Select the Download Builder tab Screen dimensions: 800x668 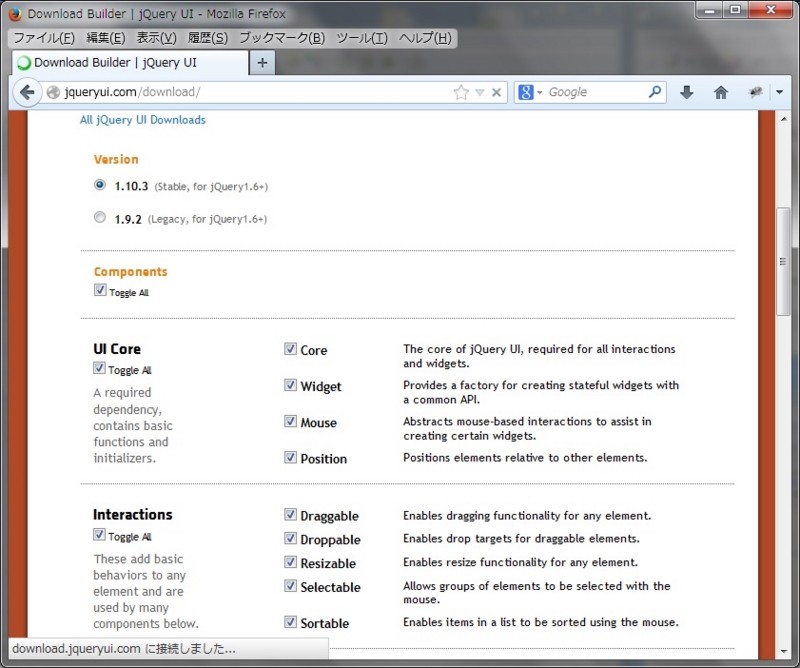pyautogui.click(x=130, y=63)
